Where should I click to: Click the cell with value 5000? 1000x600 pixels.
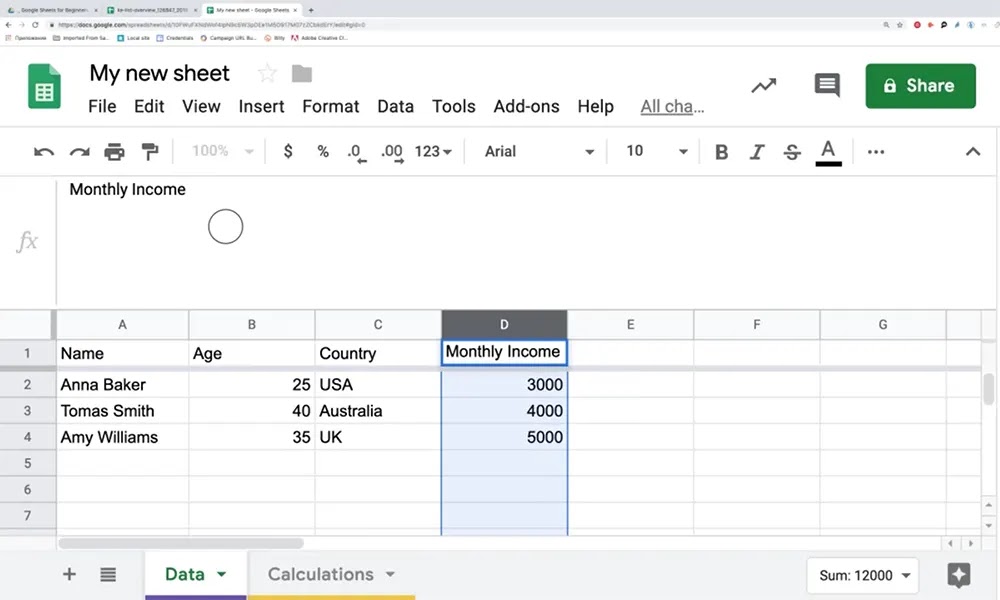[x=504, y=437]
